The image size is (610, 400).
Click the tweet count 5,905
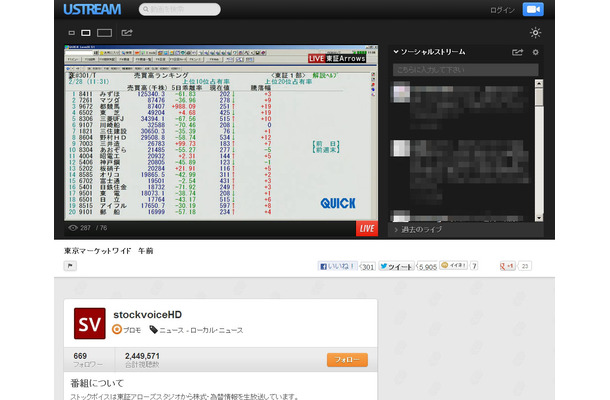(x=428, y=267)
